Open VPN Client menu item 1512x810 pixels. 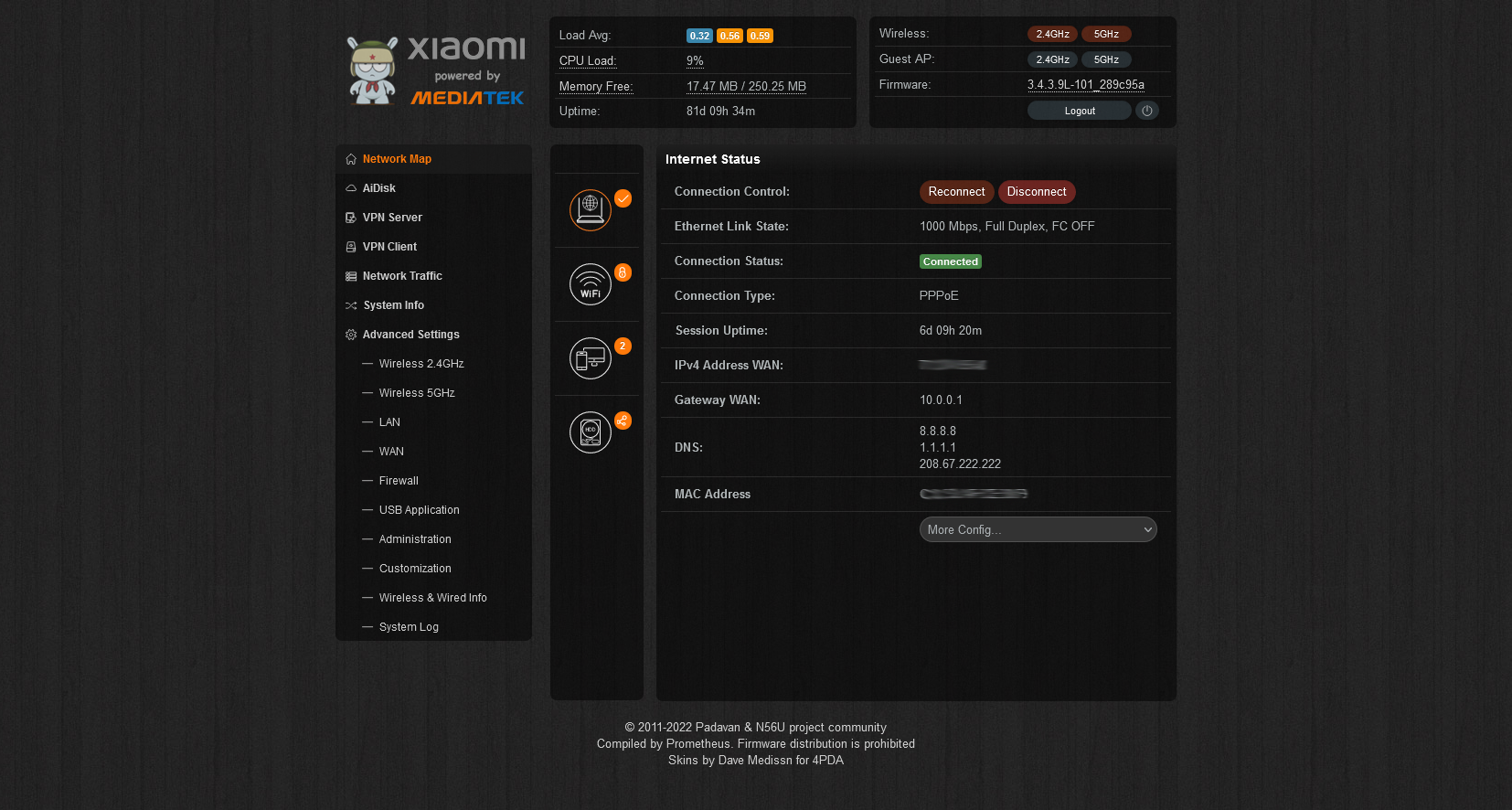[x=433, y=247]
